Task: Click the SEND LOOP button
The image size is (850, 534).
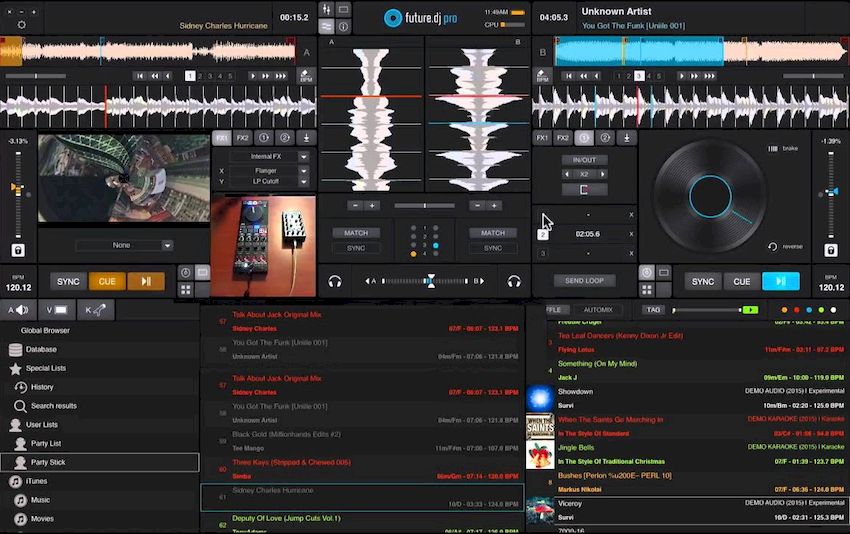Action: pyautogui.click(x=583, y=281)
